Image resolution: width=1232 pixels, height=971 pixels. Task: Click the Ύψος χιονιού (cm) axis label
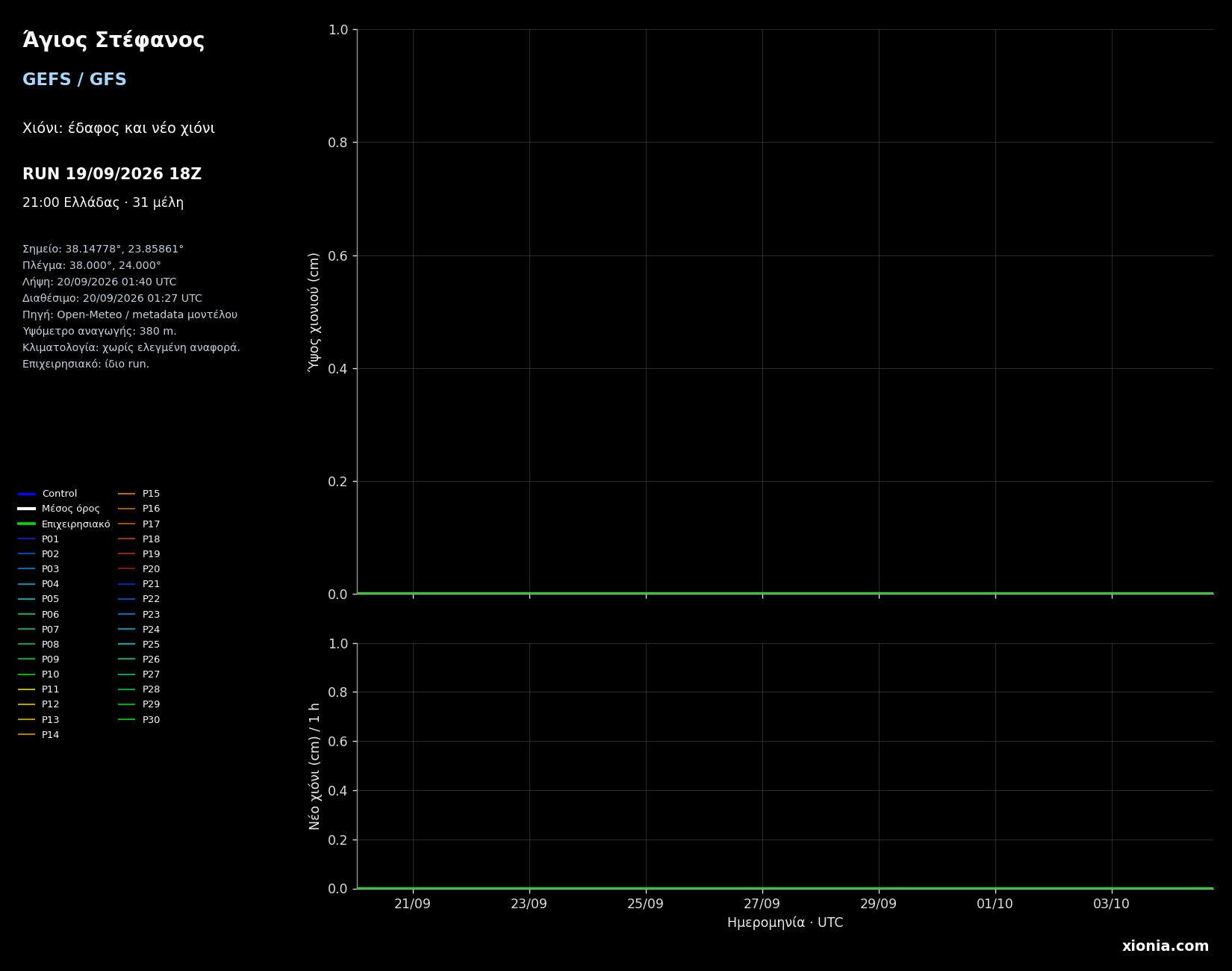(x=314, y=311)
